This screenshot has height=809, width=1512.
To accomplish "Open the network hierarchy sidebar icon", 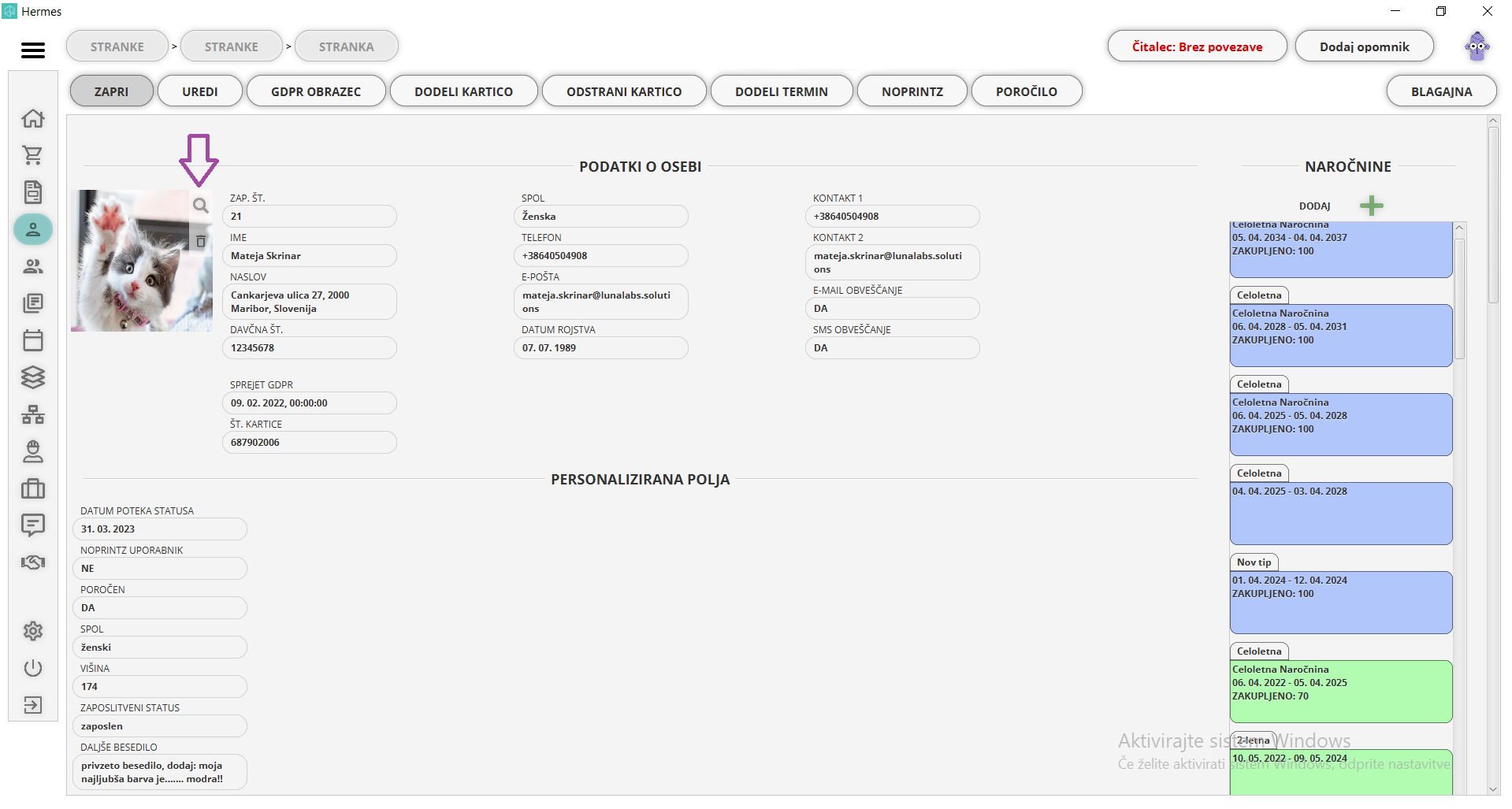I will pos(33,414).
